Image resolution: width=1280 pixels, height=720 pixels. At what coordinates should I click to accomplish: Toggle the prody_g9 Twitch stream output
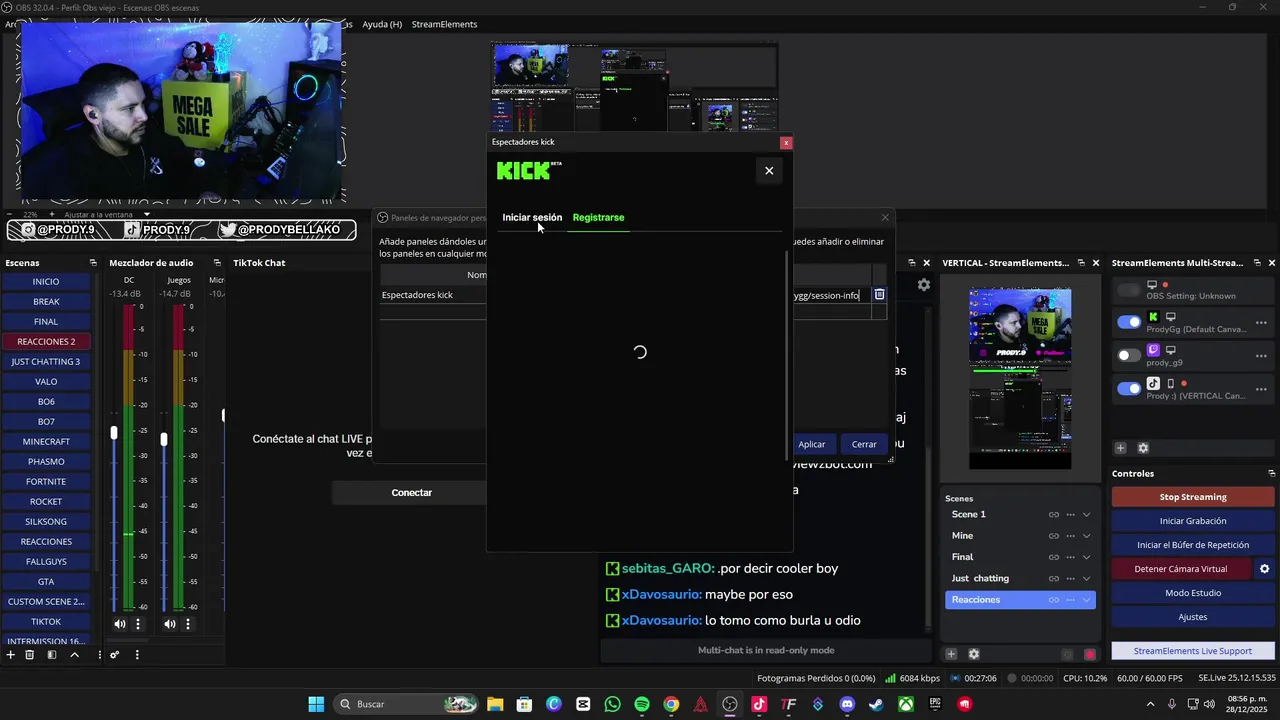pos(1129,355)
